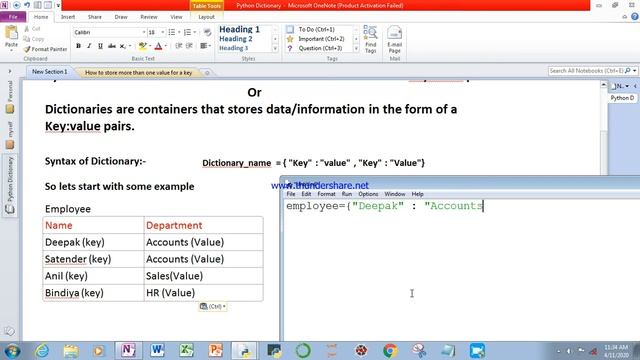
Task: Click the Back arrow in quick access toolbar
Action: pyautogui.click(x=17, y=5)
